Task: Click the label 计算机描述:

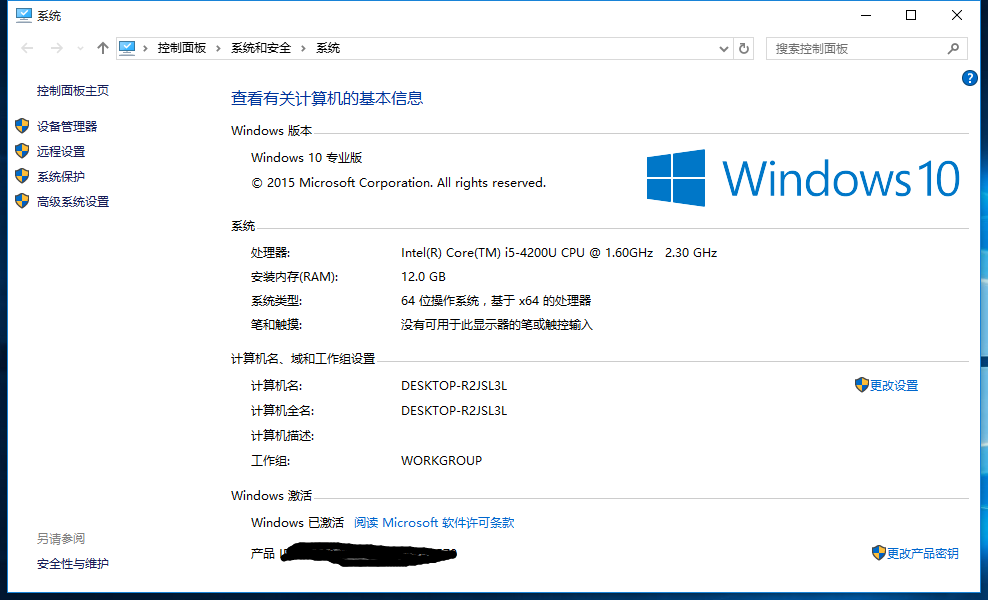Action: 282,436
